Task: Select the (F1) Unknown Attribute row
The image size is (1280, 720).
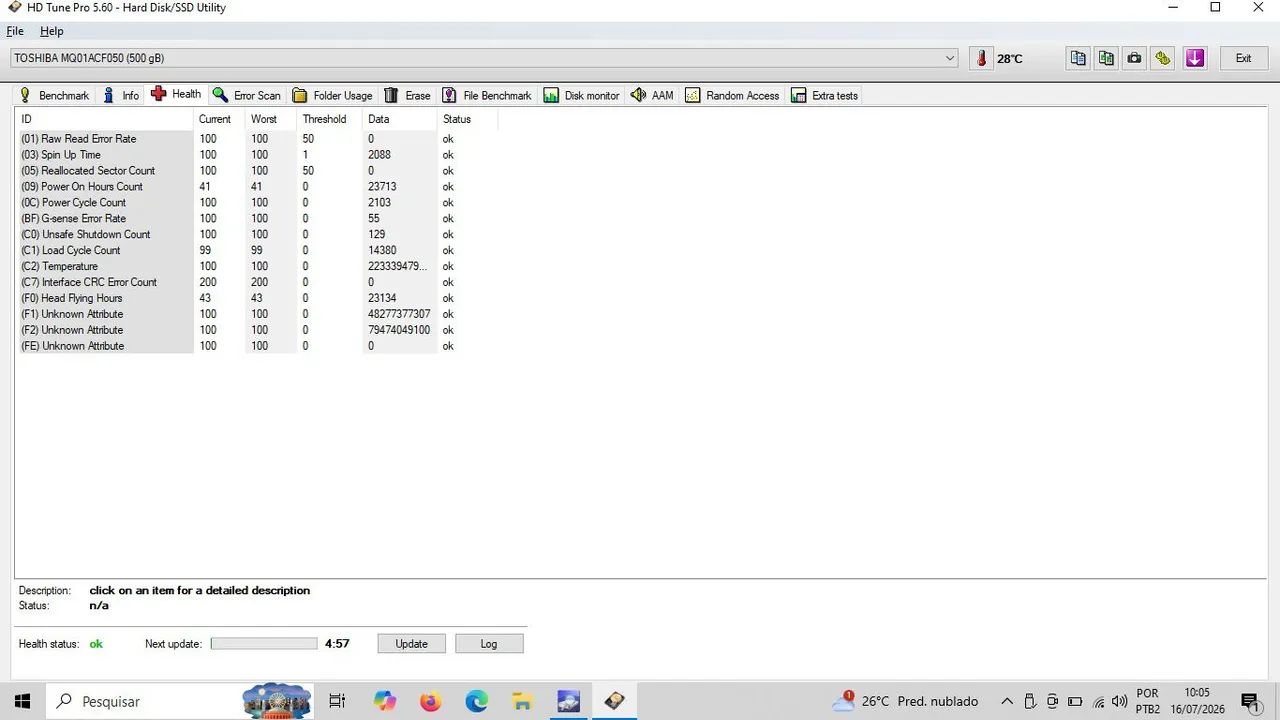Action: (257, 314)
